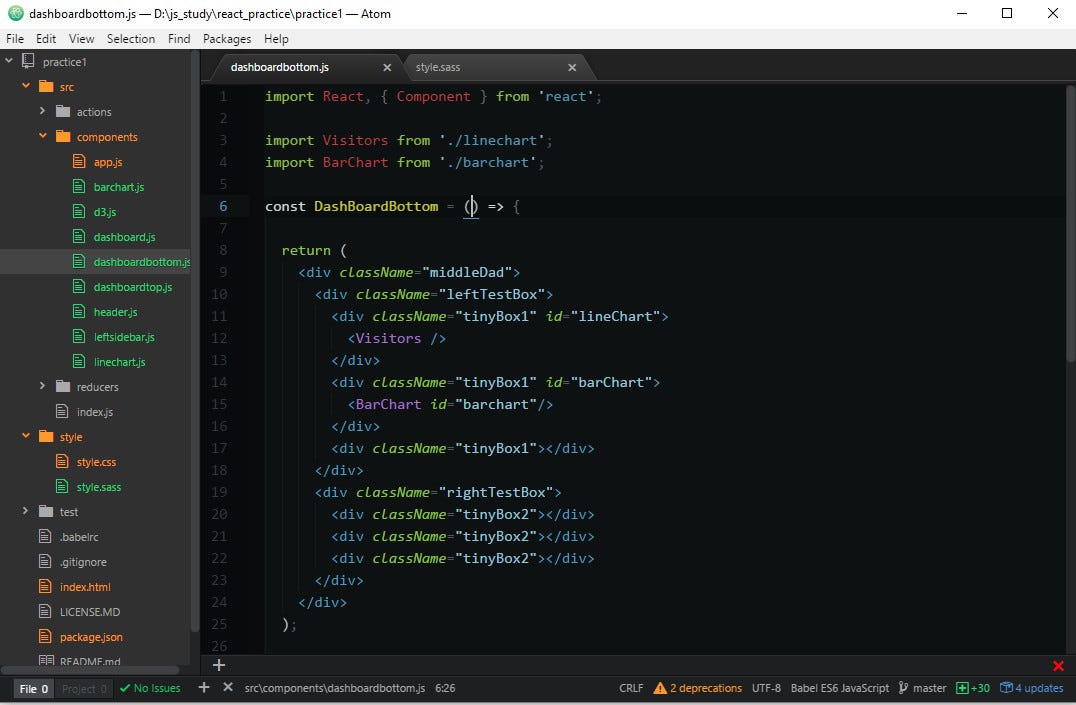This screenshot has width=1076, height=705.
Task: Click the plus icon in the linter panel
Action: [x=204, y=688]
